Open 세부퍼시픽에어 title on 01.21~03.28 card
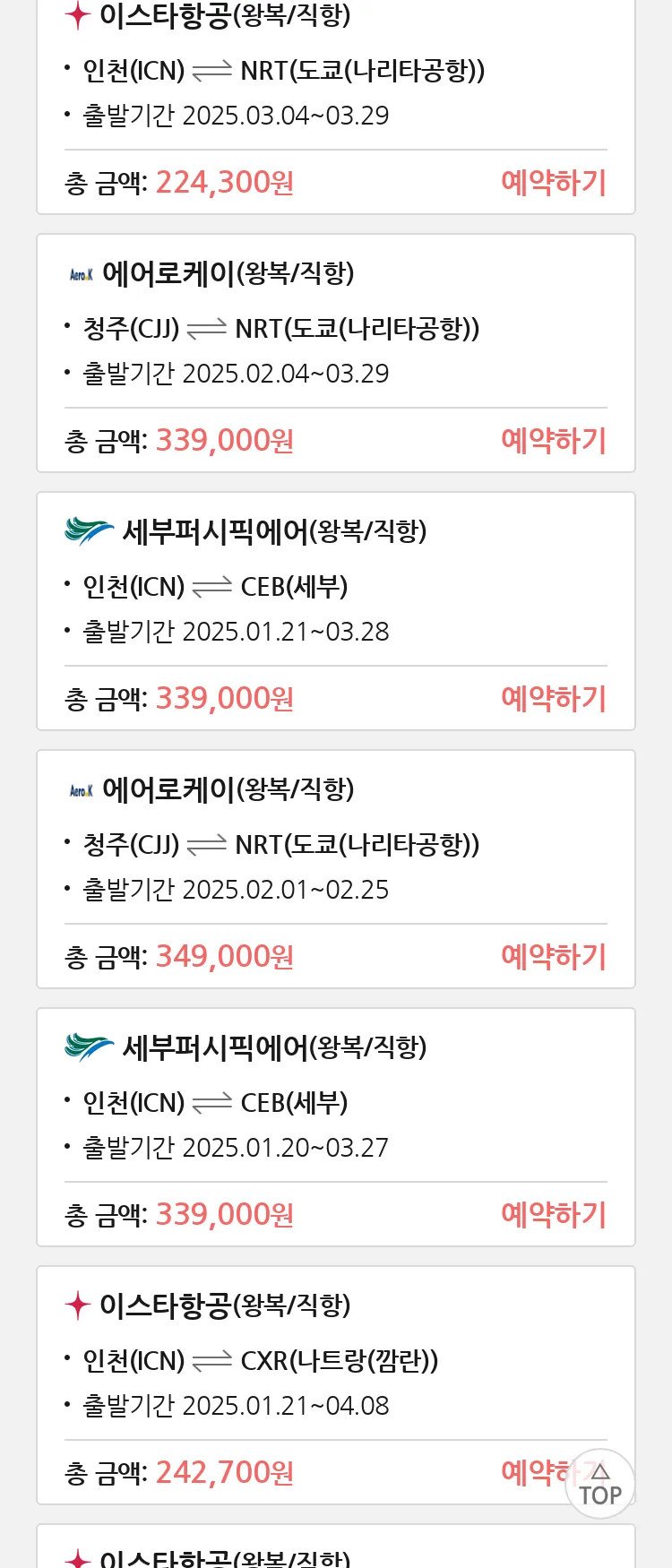672x1568 pixels. (x=274, y=531)
